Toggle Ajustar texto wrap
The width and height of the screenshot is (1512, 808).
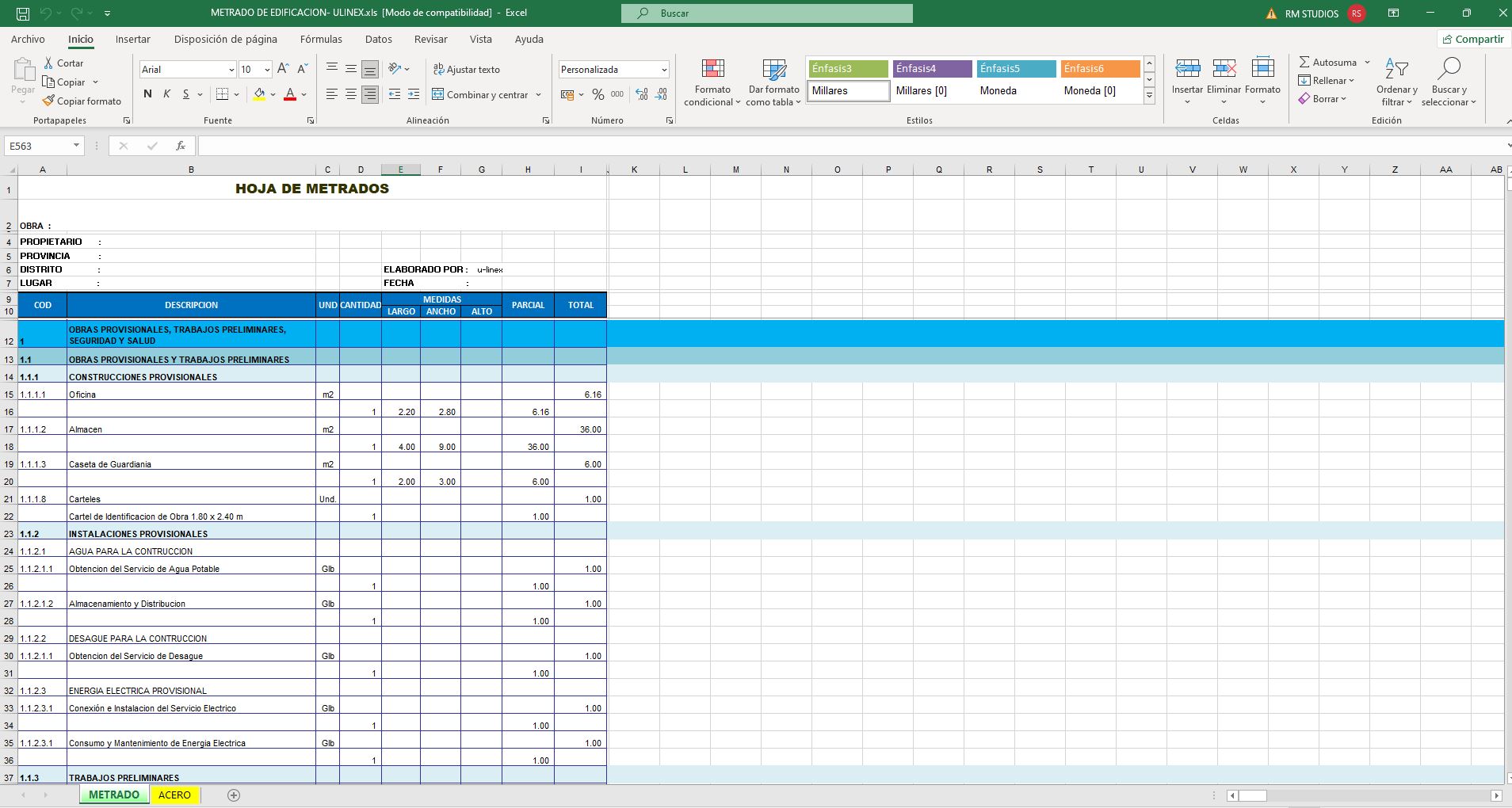(x=467, y=69)
